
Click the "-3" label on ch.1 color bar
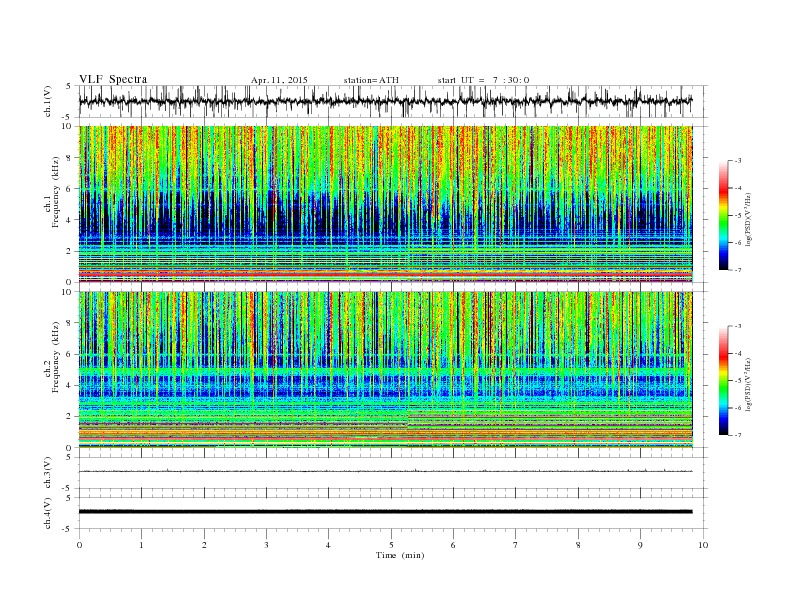pyautogui.click(x=738, y=161)
